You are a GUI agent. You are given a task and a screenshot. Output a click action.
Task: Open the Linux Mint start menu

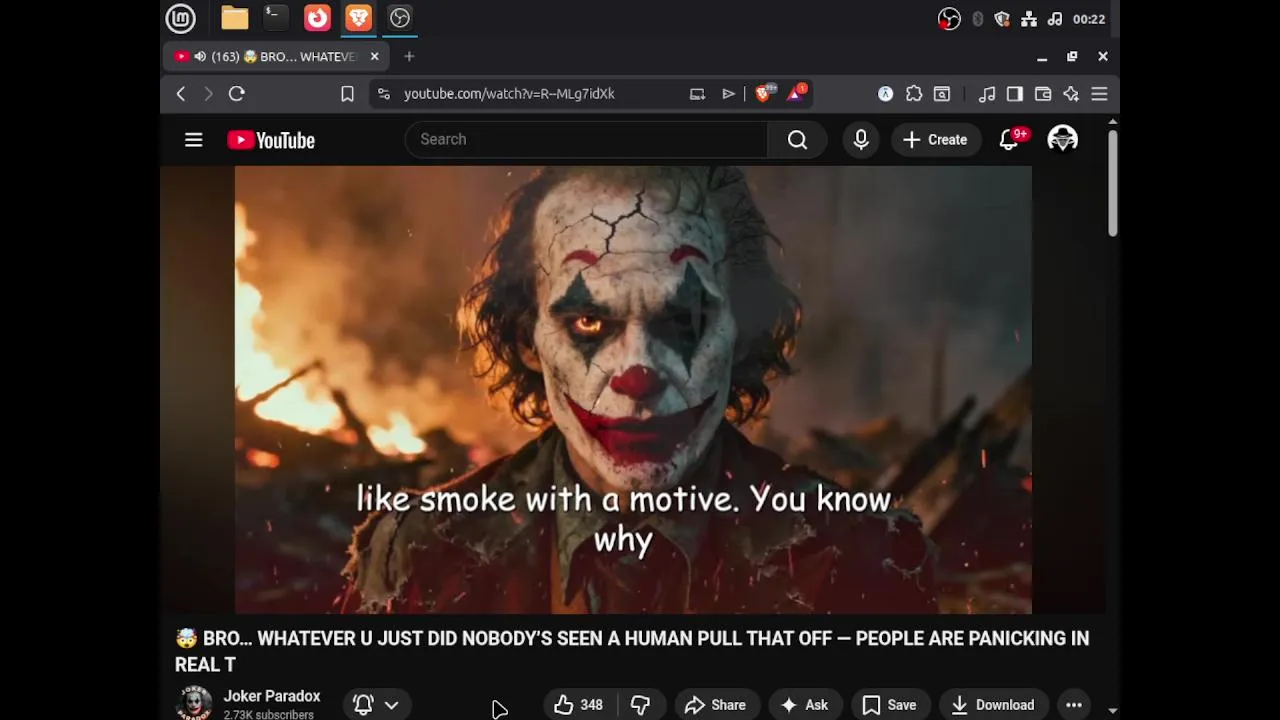point(180,18)
